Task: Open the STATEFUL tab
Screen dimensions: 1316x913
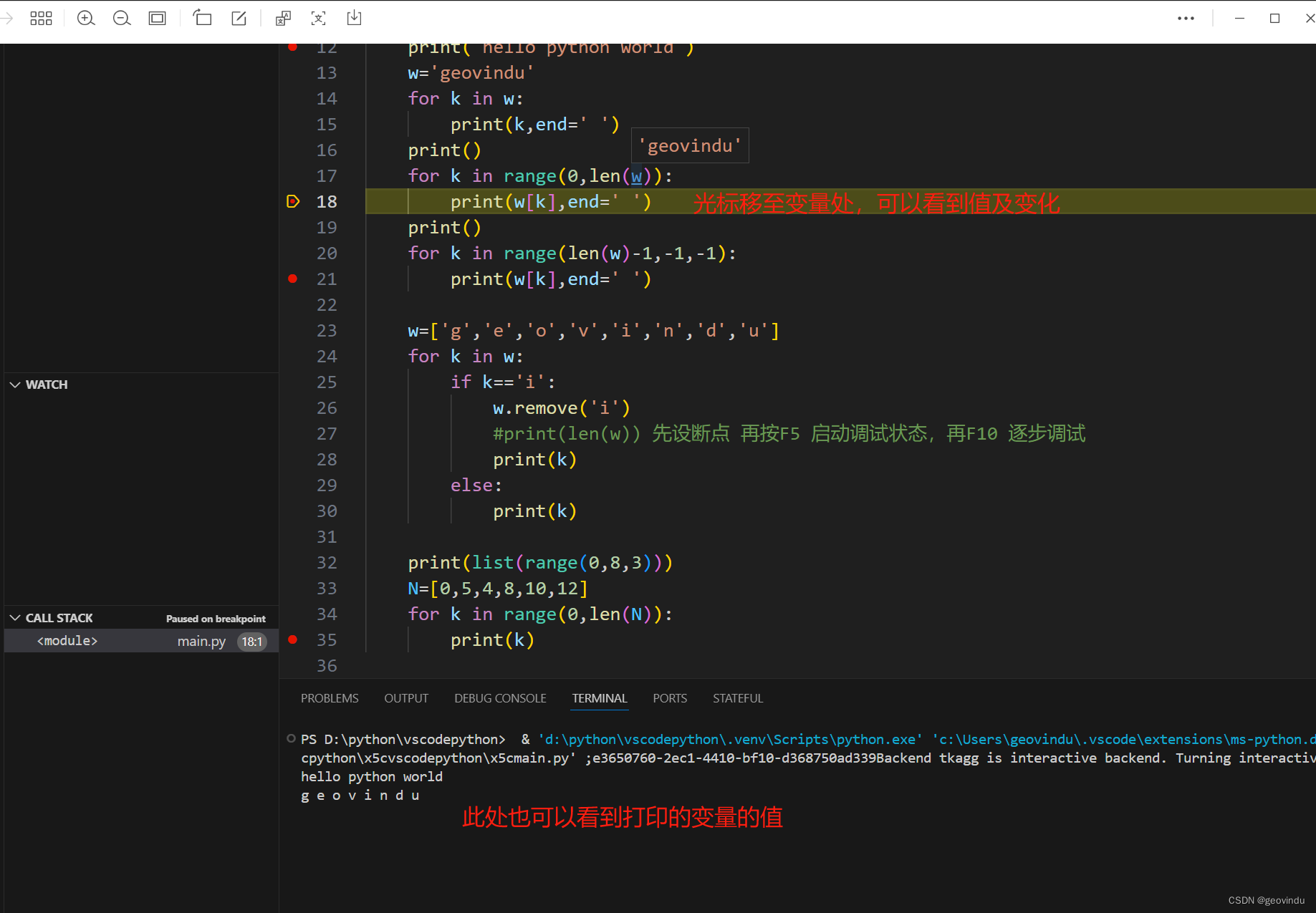Action: (x=738, y=698)
